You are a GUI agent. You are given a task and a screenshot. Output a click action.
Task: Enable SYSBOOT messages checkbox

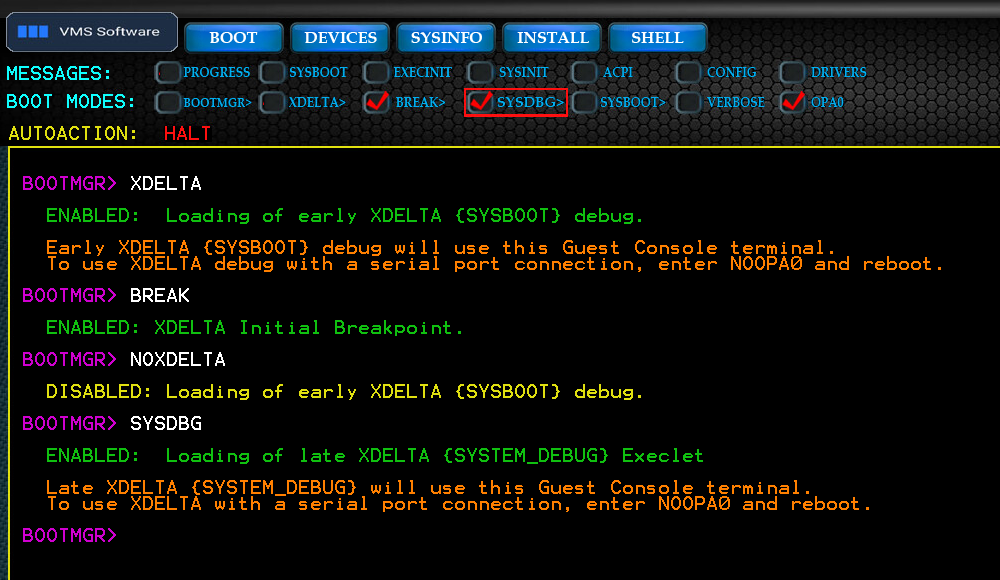tap(272, 72)
